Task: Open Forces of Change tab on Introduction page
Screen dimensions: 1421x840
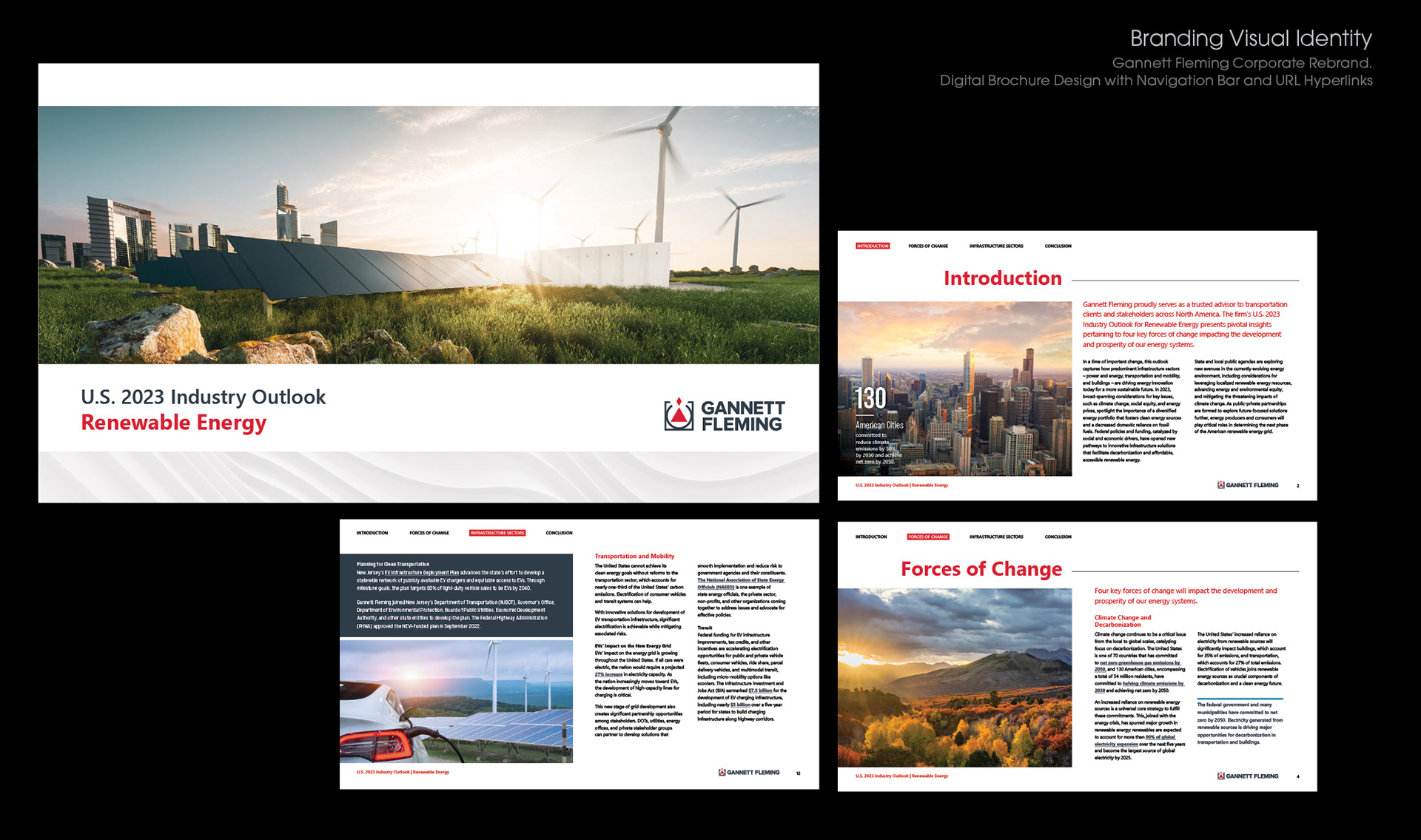Action: (x=928, y=246)
